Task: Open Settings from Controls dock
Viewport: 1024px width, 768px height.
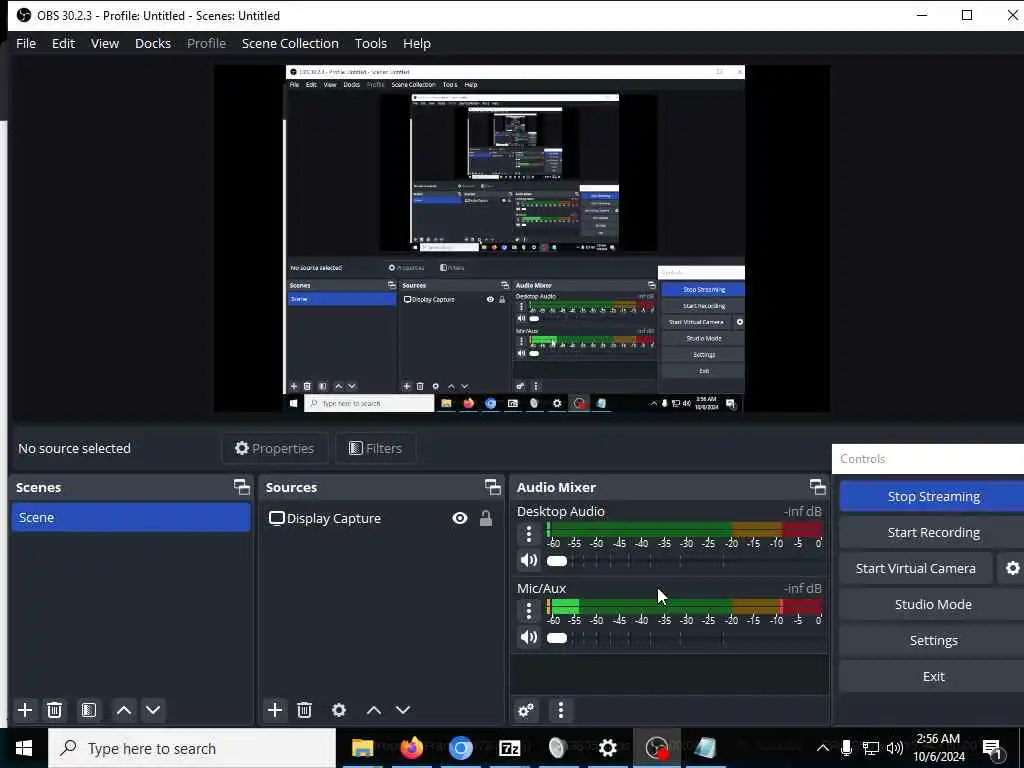Action: click(x=932, y=640)
